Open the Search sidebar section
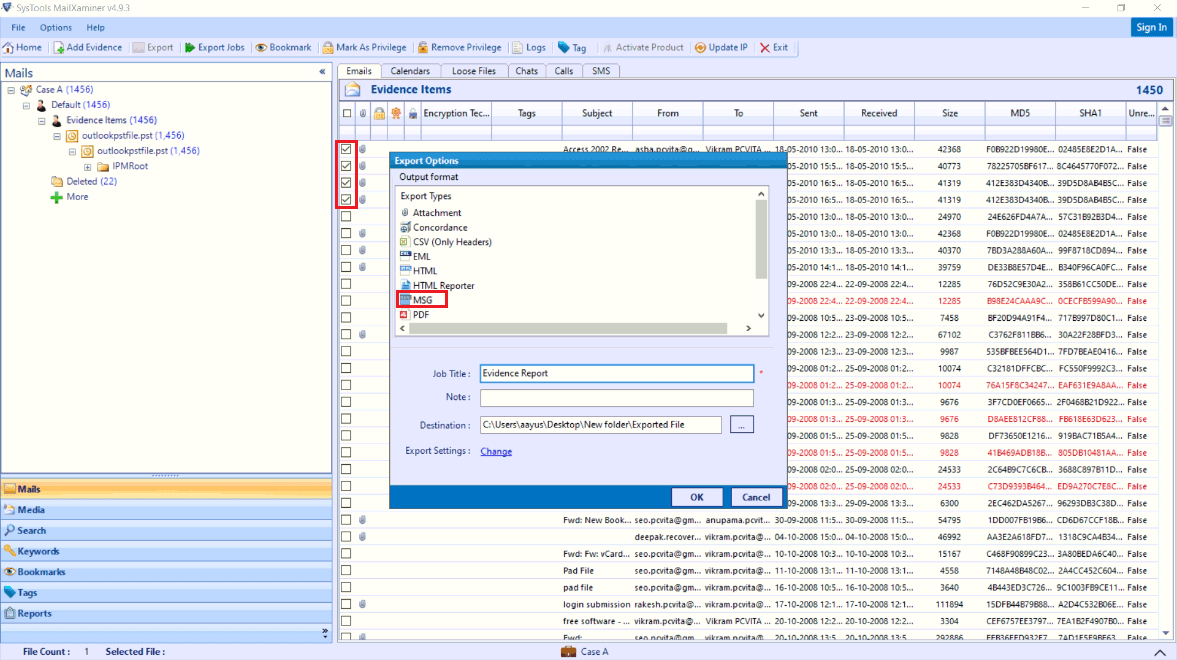This screenshot has width=1177, height=660. pos(166,530)
